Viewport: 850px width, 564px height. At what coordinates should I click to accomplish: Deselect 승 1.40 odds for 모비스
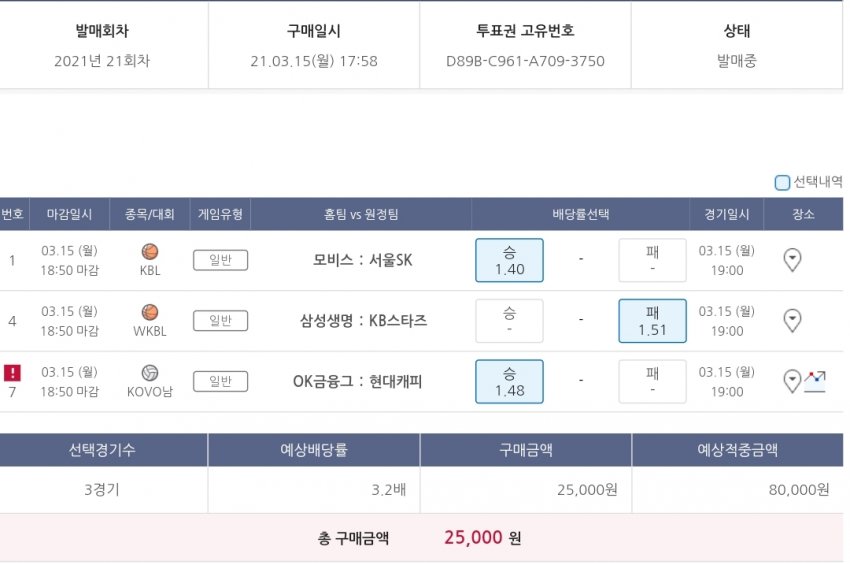pos(509,260)
